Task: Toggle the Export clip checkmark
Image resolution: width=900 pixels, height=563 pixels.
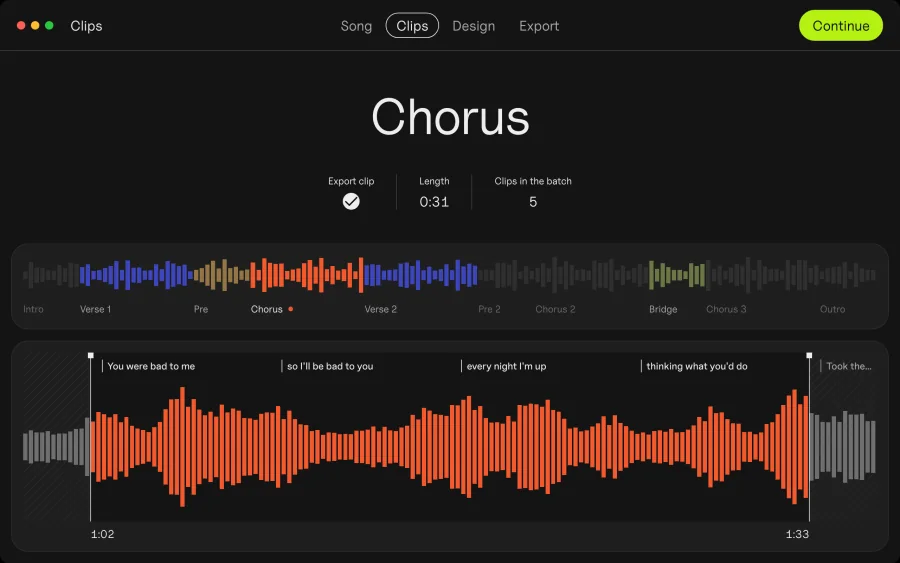Action: click(351, 201)
